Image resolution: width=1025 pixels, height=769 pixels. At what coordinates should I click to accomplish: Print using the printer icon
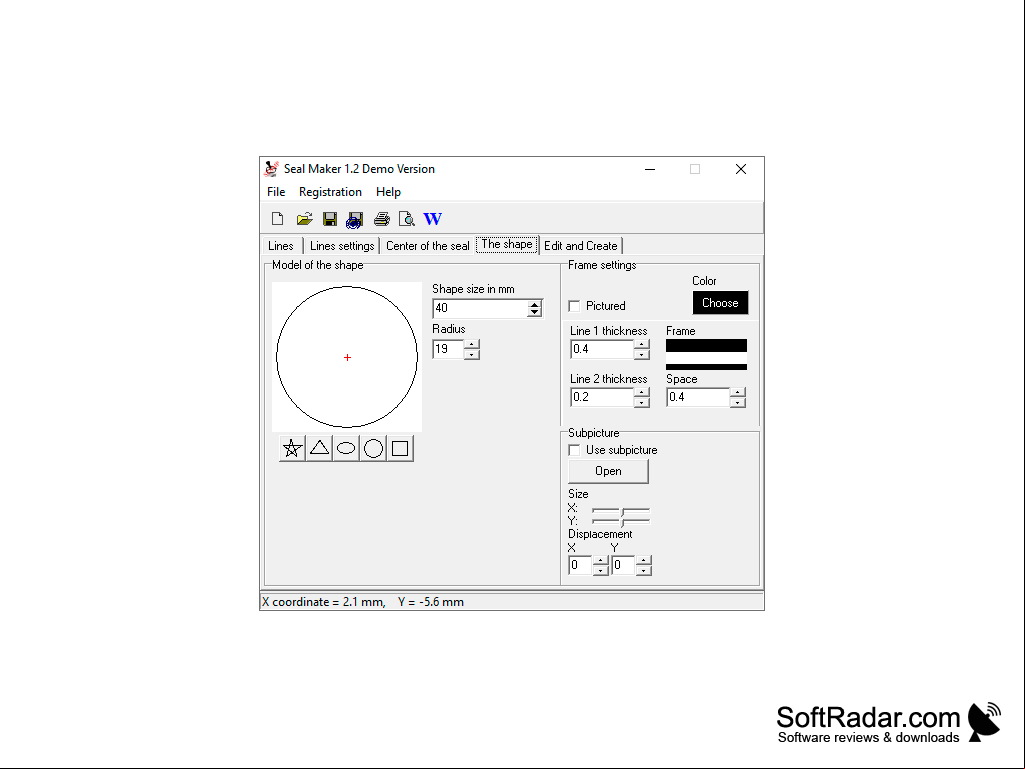[382, 219]
